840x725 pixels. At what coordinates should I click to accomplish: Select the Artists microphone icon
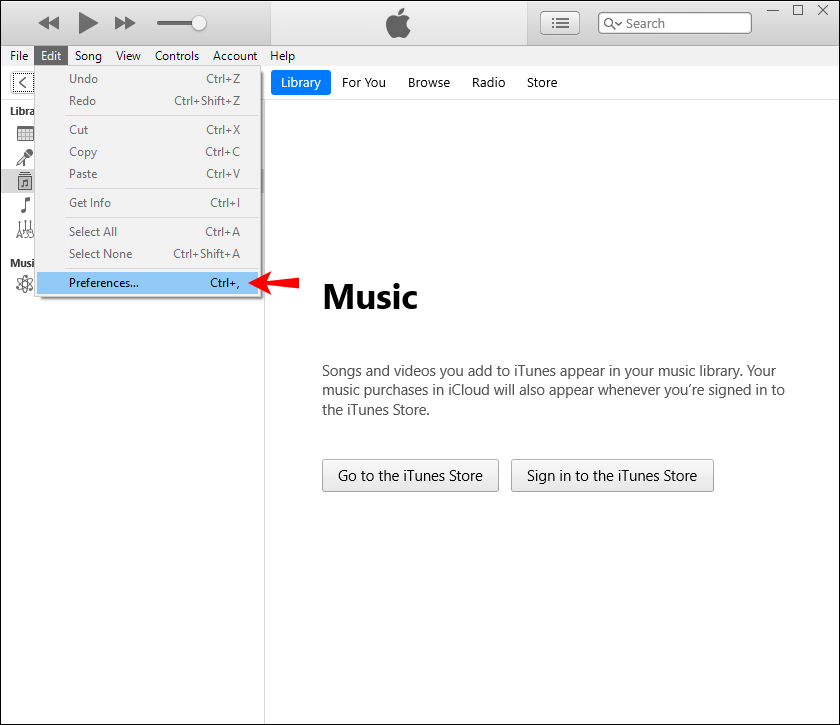25,158
